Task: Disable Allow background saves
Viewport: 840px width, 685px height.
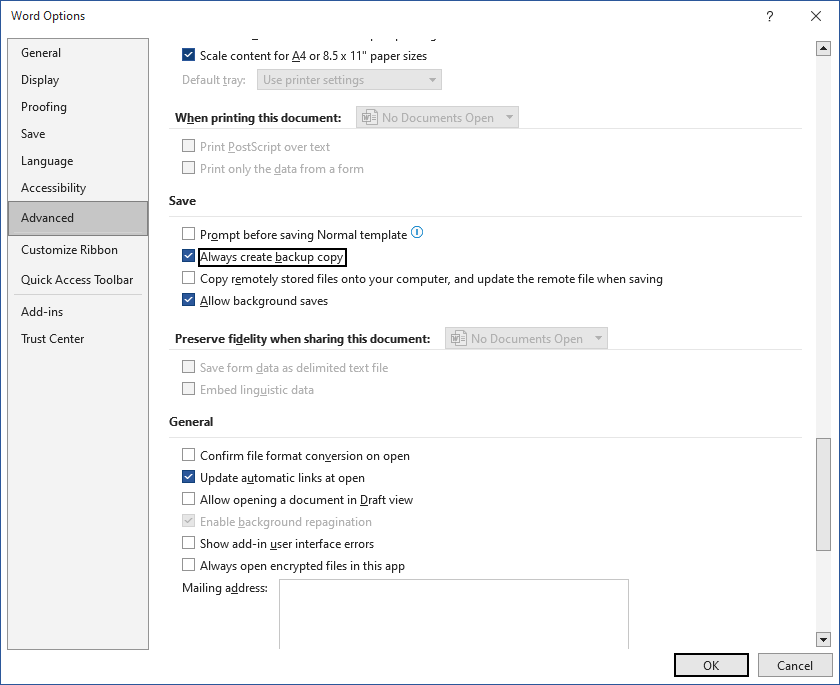Action: pos(189,300)
